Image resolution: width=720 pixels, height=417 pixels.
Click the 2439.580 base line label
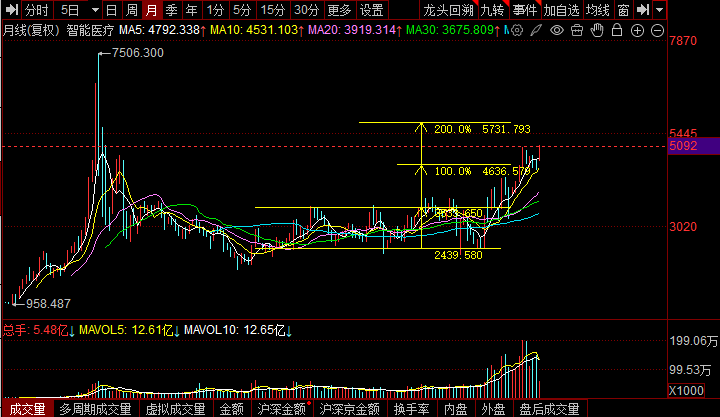pos(458,255)
